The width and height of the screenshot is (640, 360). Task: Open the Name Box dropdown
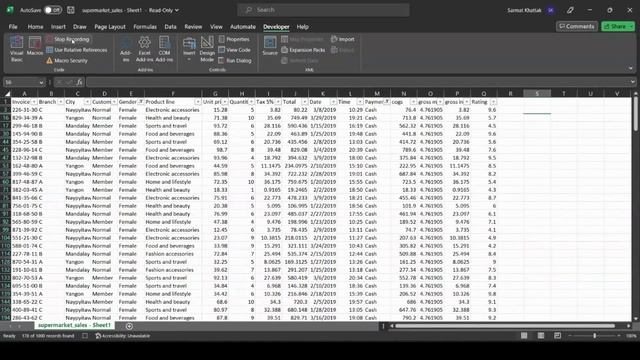click(x=41, y=82)
